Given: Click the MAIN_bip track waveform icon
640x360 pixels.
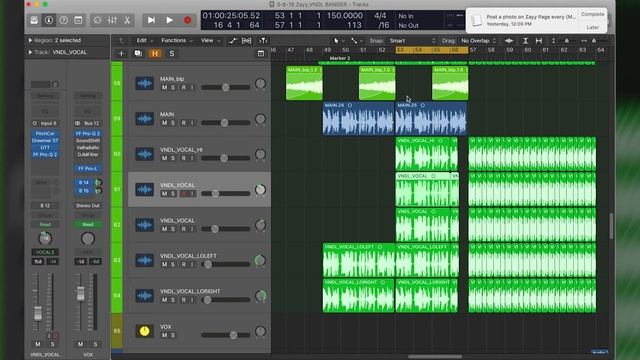Looking at the screenshot, I should point(144,83).
